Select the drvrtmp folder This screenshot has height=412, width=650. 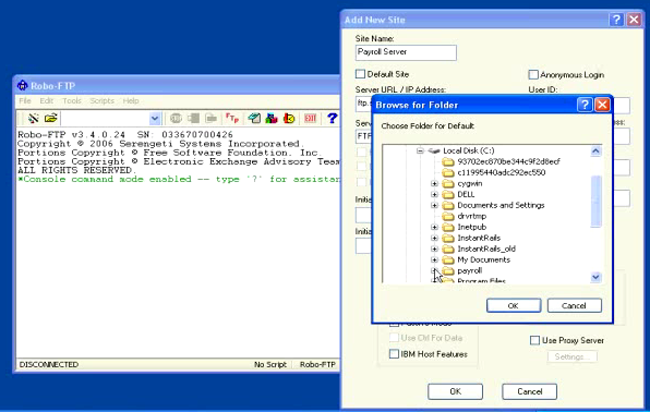(x=472, y=216)
